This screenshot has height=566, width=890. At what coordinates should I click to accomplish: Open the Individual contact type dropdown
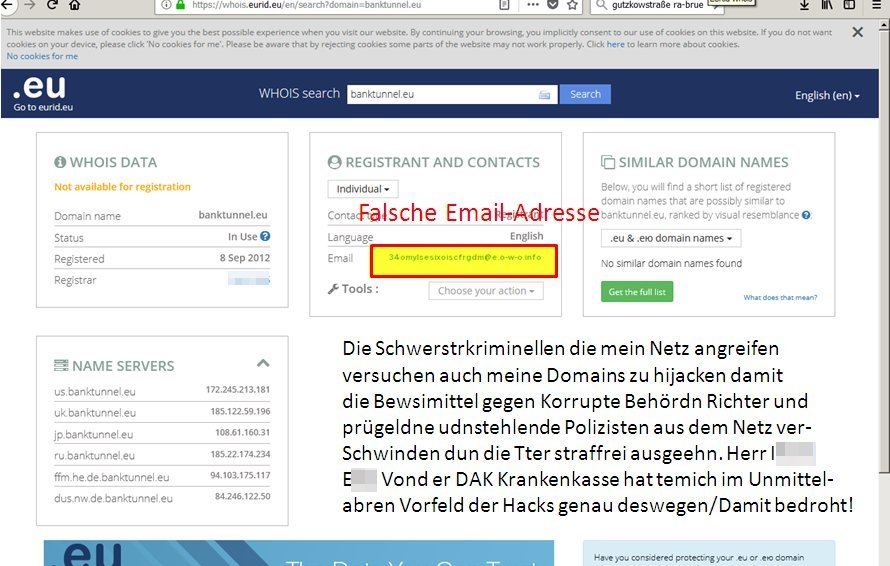(x=362, y=189)
